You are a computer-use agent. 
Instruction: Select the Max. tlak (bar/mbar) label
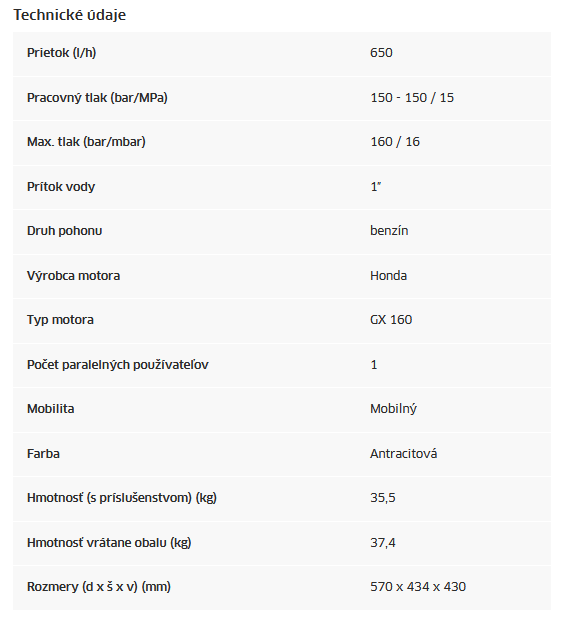pos(86,142)
